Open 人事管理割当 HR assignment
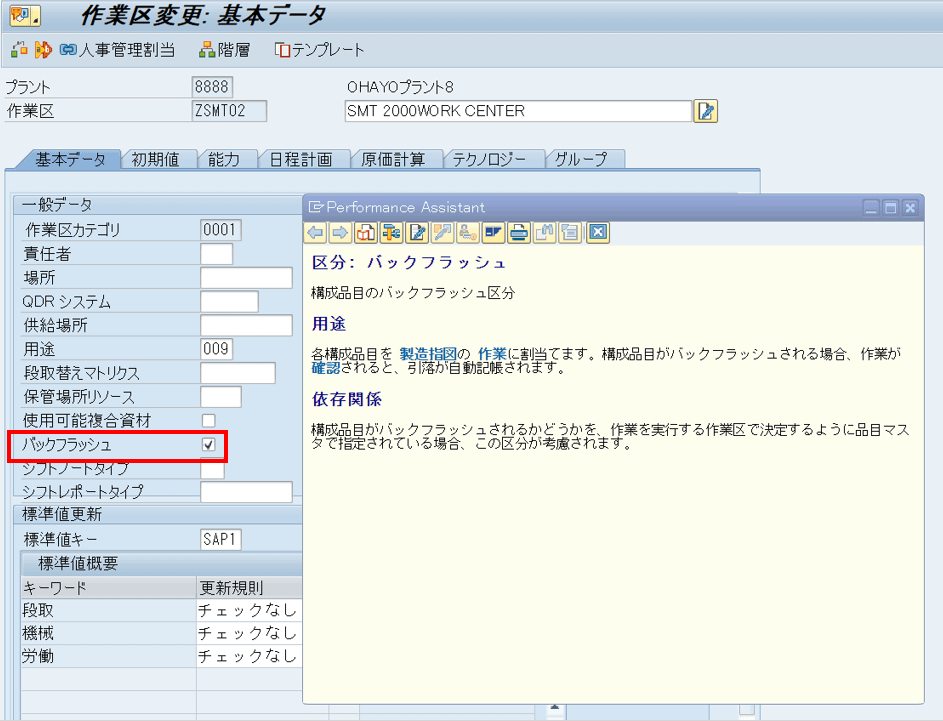This screenshot has width=943, height=721. (x=117, y=49)
